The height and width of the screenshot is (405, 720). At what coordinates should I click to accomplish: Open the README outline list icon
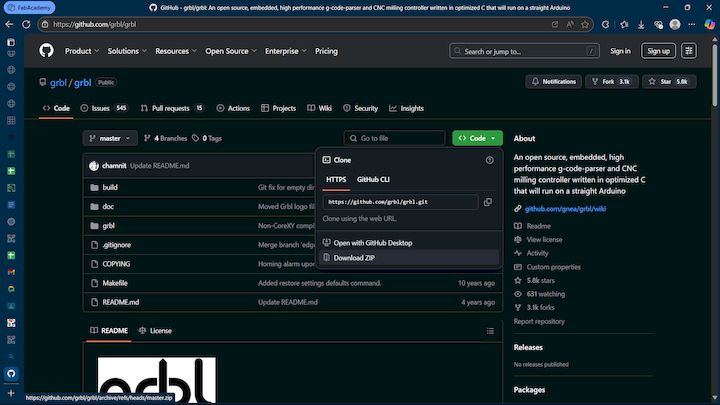tap(490, 331)
